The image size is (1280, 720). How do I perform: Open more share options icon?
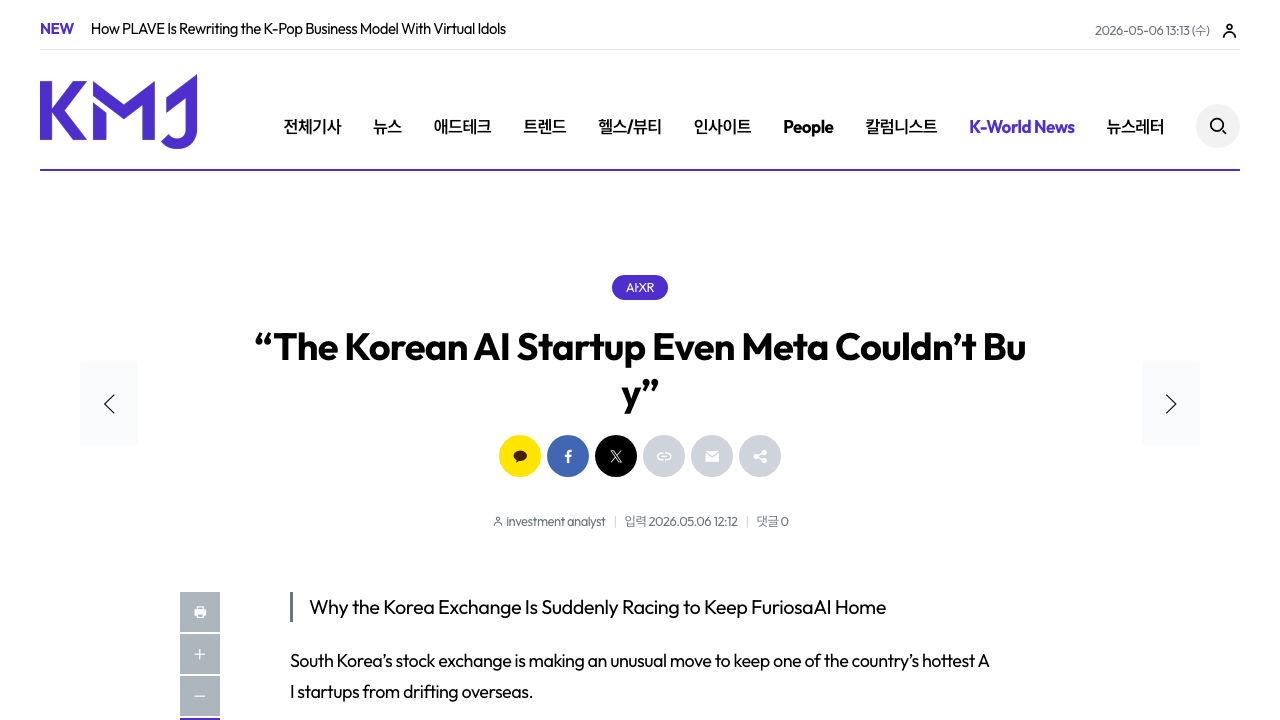coord(760,456)
